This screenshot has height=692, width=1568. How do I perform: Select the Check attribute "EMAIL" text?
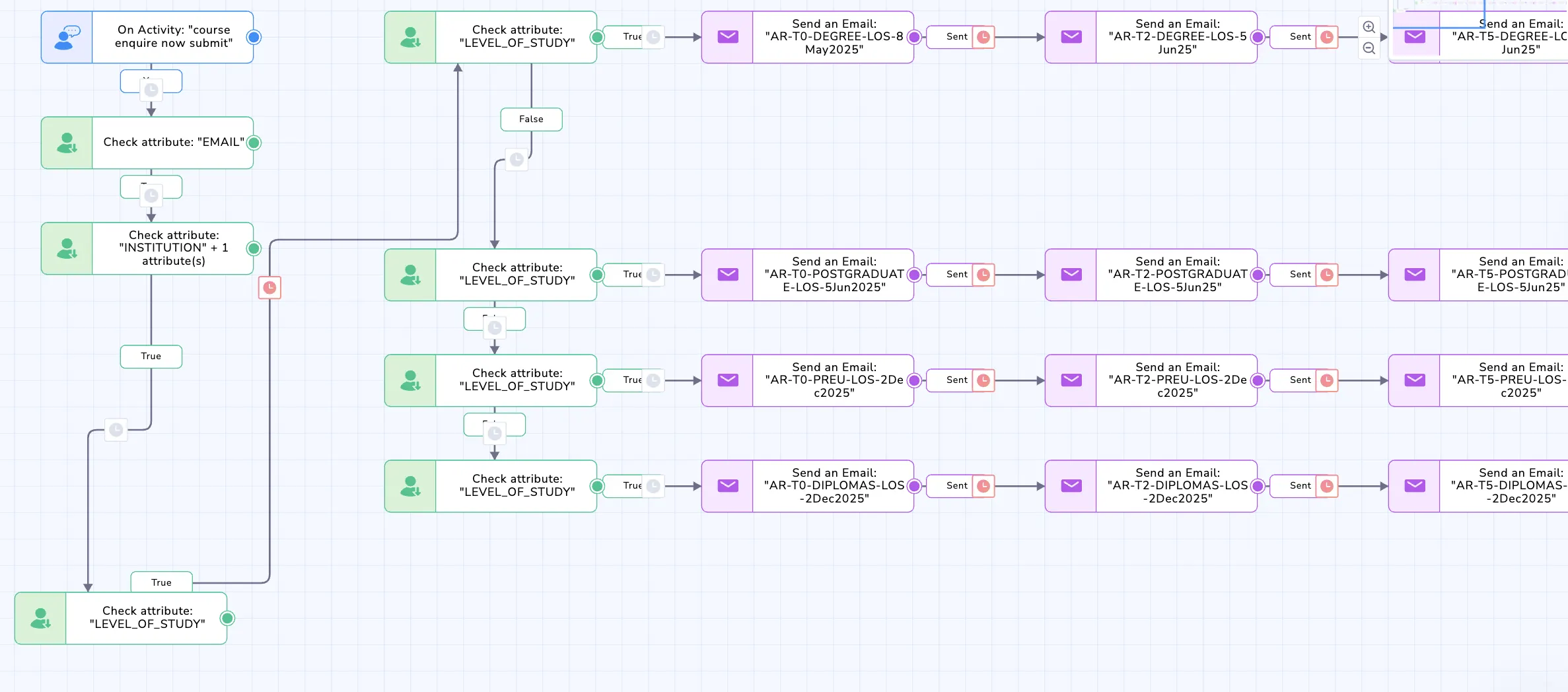(x=174, y=143)
